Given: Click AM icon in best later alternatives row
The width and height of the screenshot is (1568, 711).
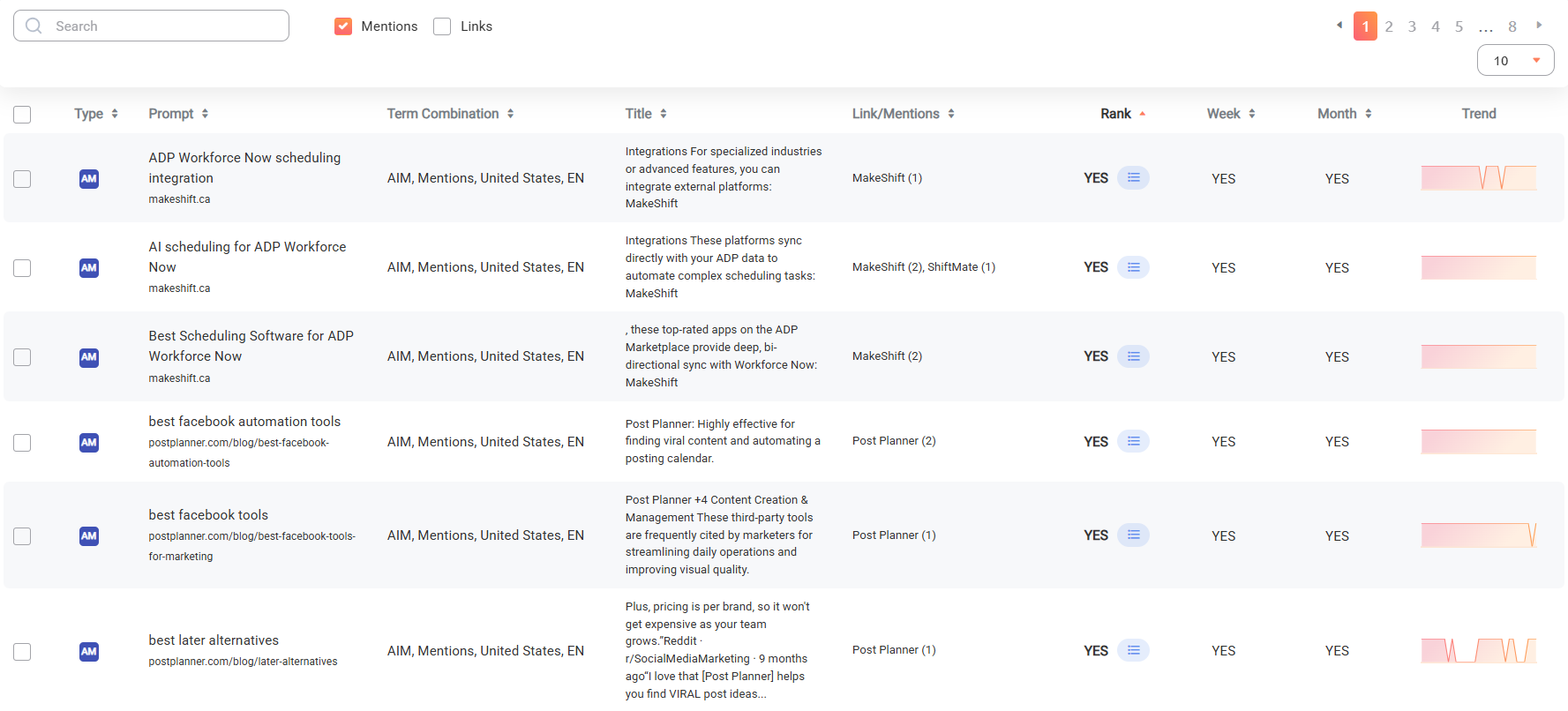Looking at the screenshot, I should [x=89, y=651].
